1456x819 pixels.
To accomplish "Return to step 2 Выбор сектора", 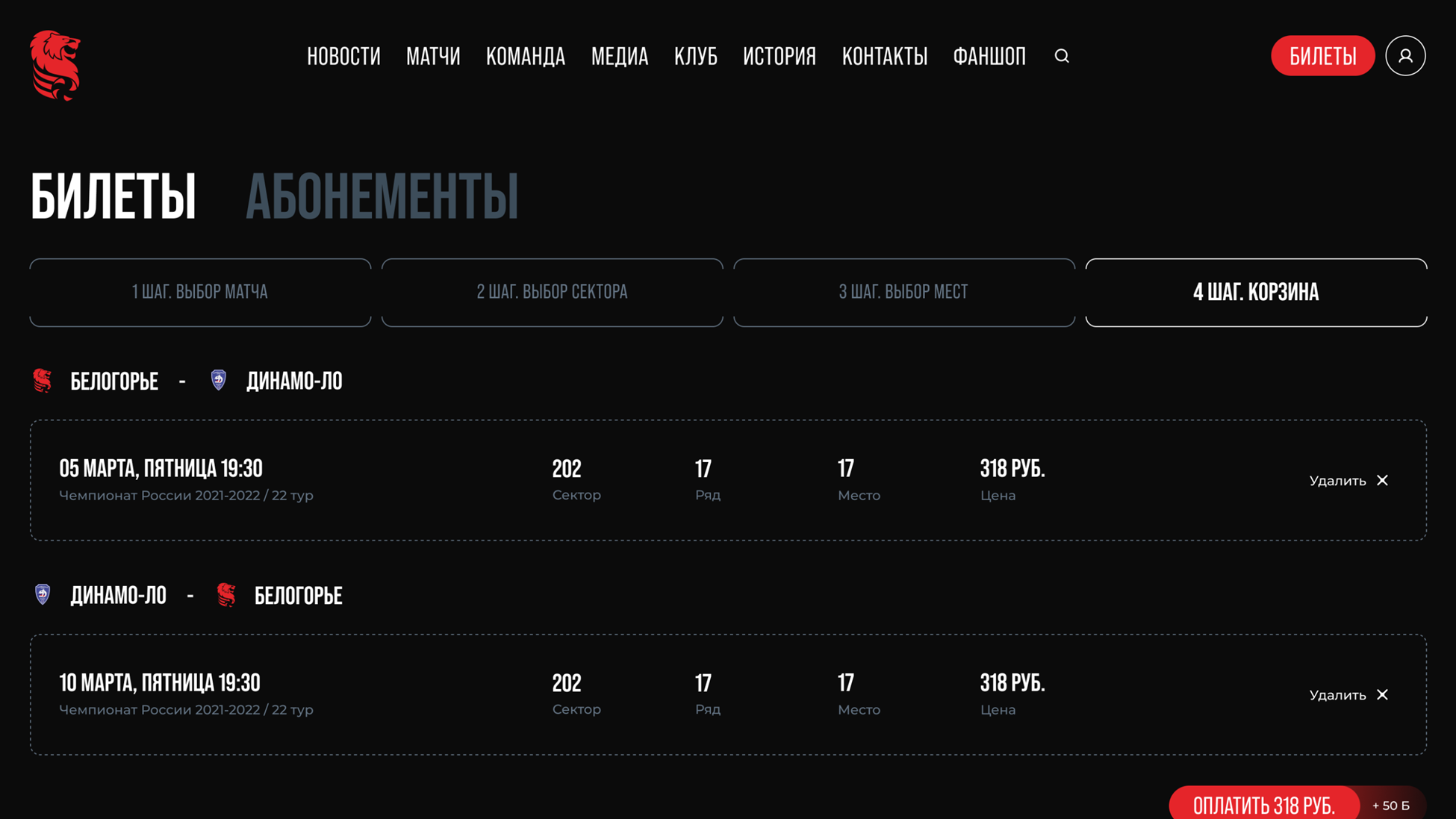I will tap(552, 292).
